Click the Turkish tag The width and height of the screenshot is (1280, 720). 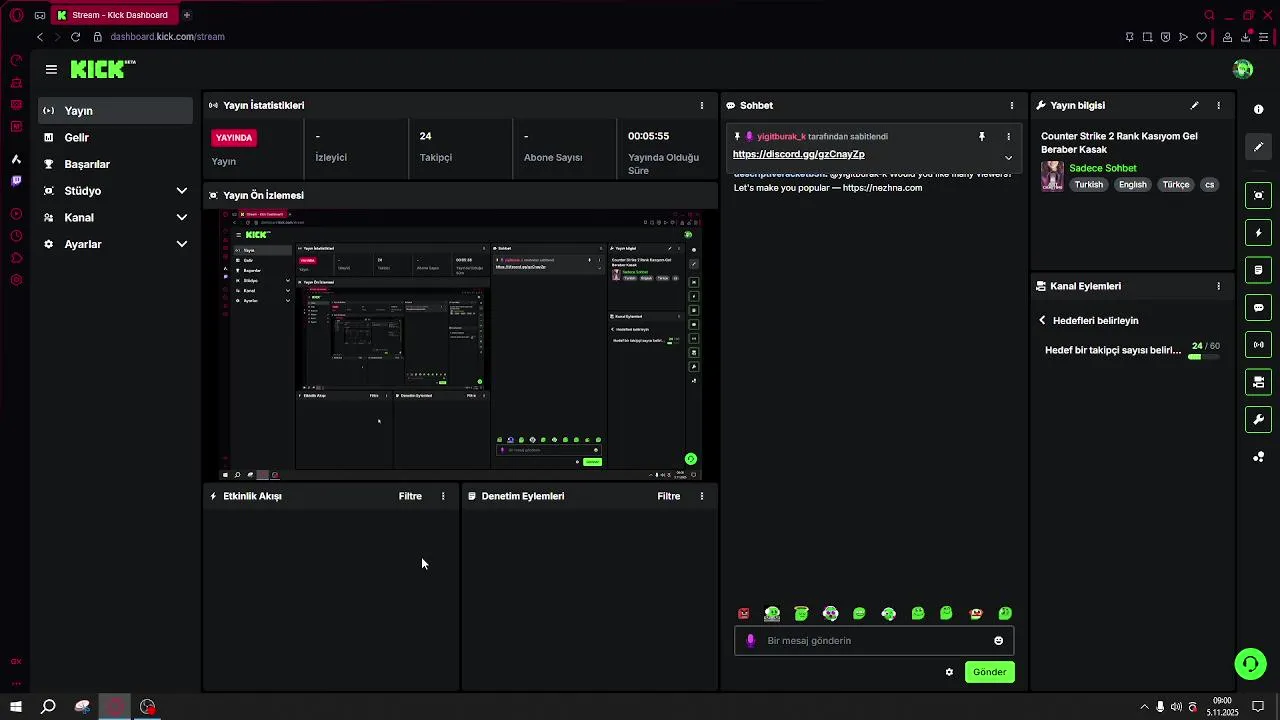(x=1088, y=185)
